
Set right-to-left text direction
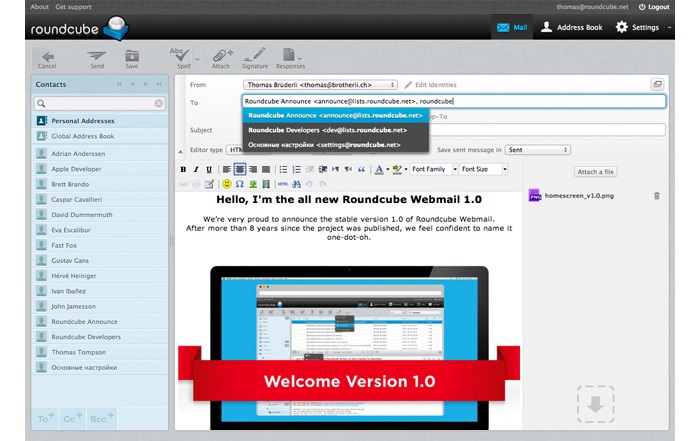(349, 169)
